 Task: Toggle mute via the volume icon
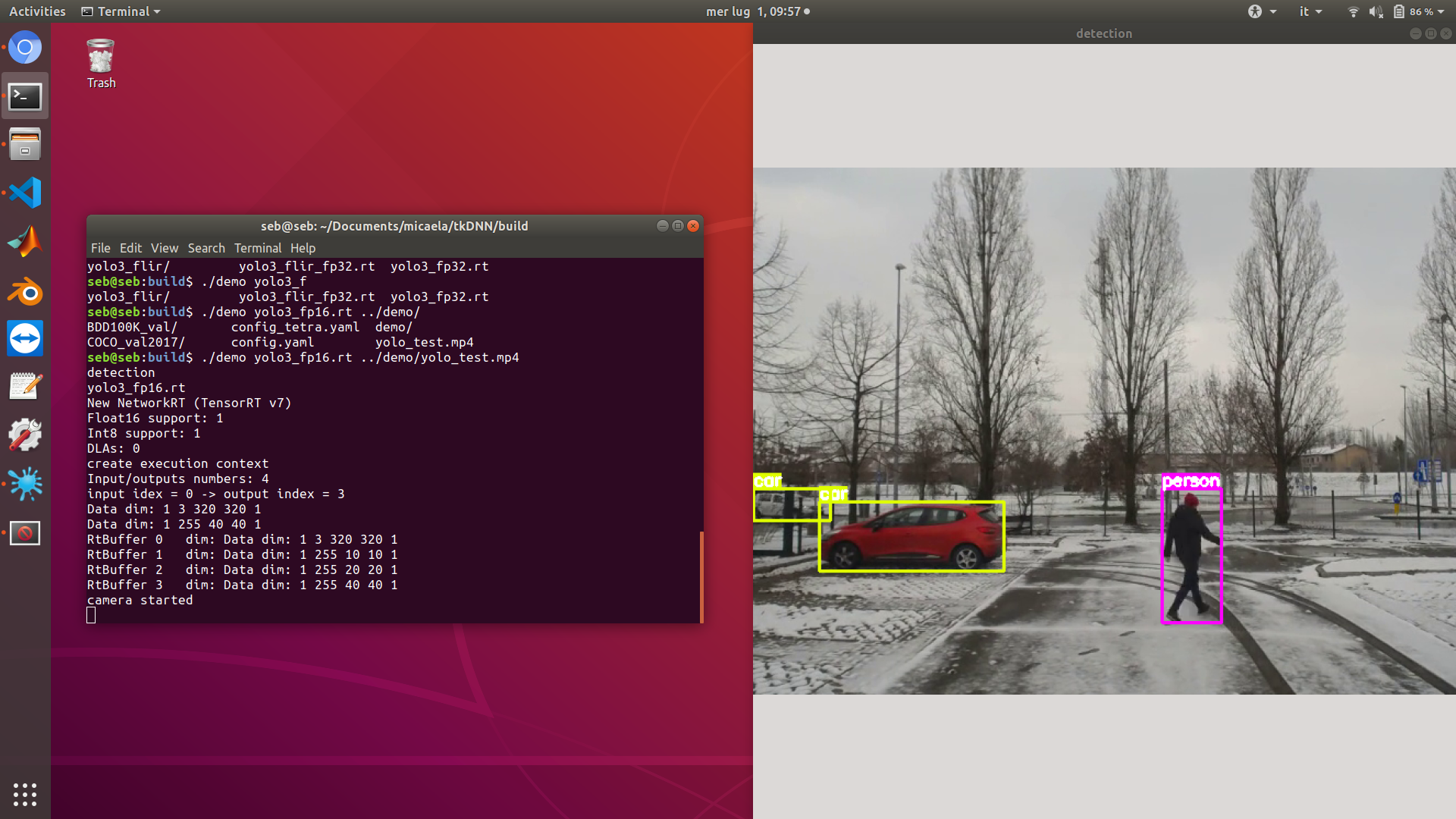point(1375,11)
